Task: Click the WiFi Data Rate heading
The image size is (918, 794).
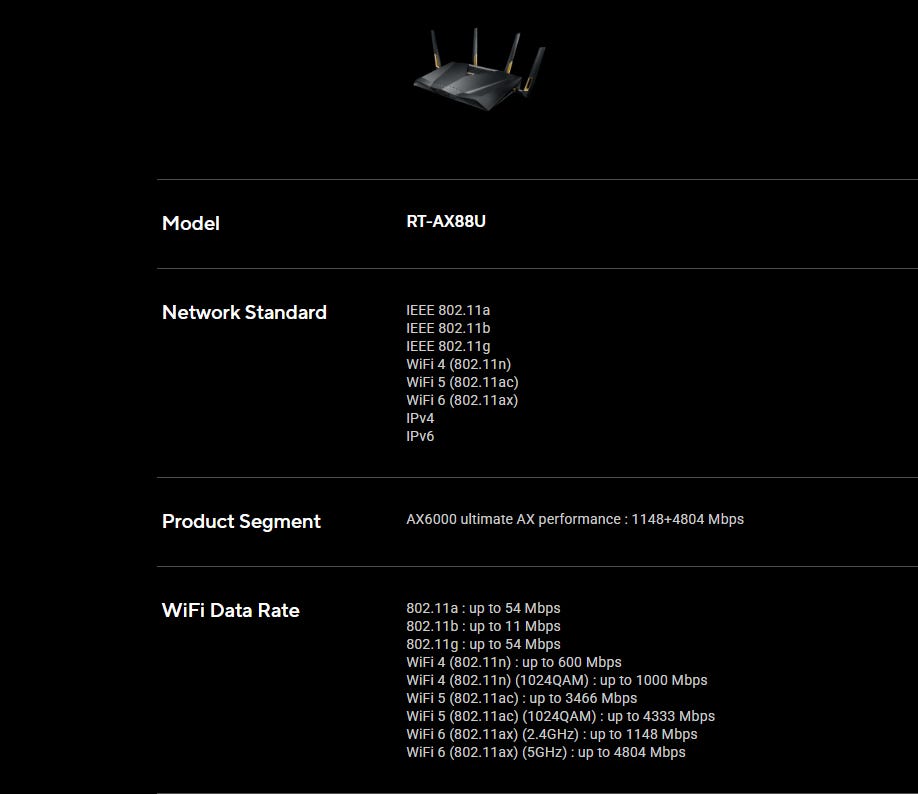Action: [x=230, y=610]
